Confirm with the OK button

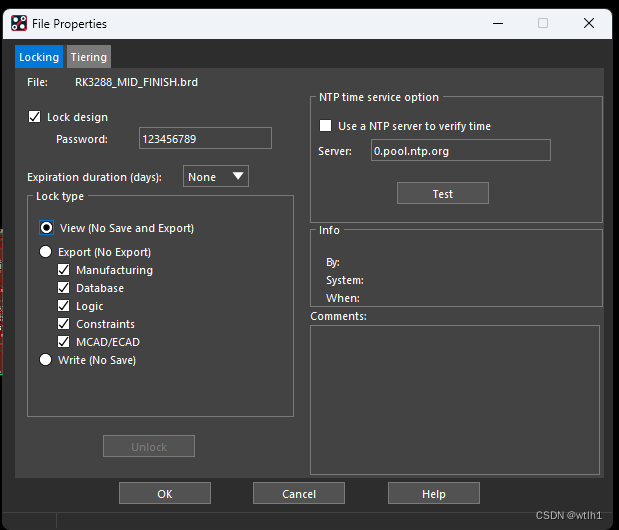(x=164, y=493)
